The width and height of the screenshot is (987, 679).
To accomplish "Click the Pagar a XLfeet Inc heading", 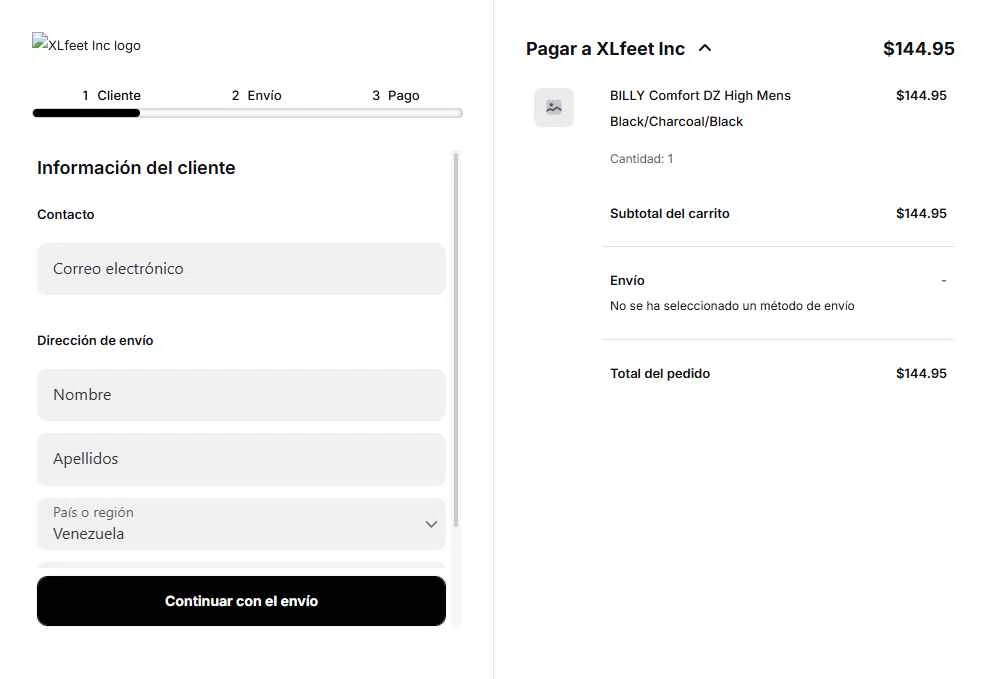I will pyautogui.click(x=605, y=48).
